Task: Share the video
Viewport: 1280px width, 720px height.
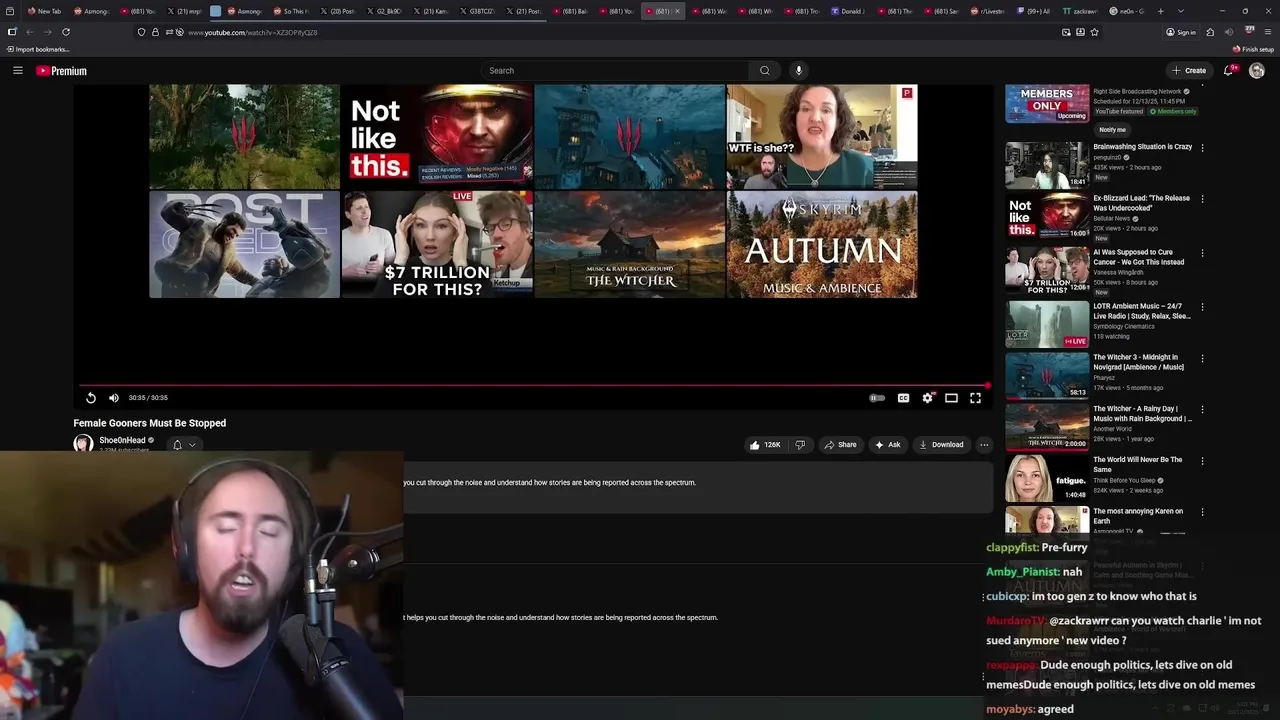Action: 840,445
